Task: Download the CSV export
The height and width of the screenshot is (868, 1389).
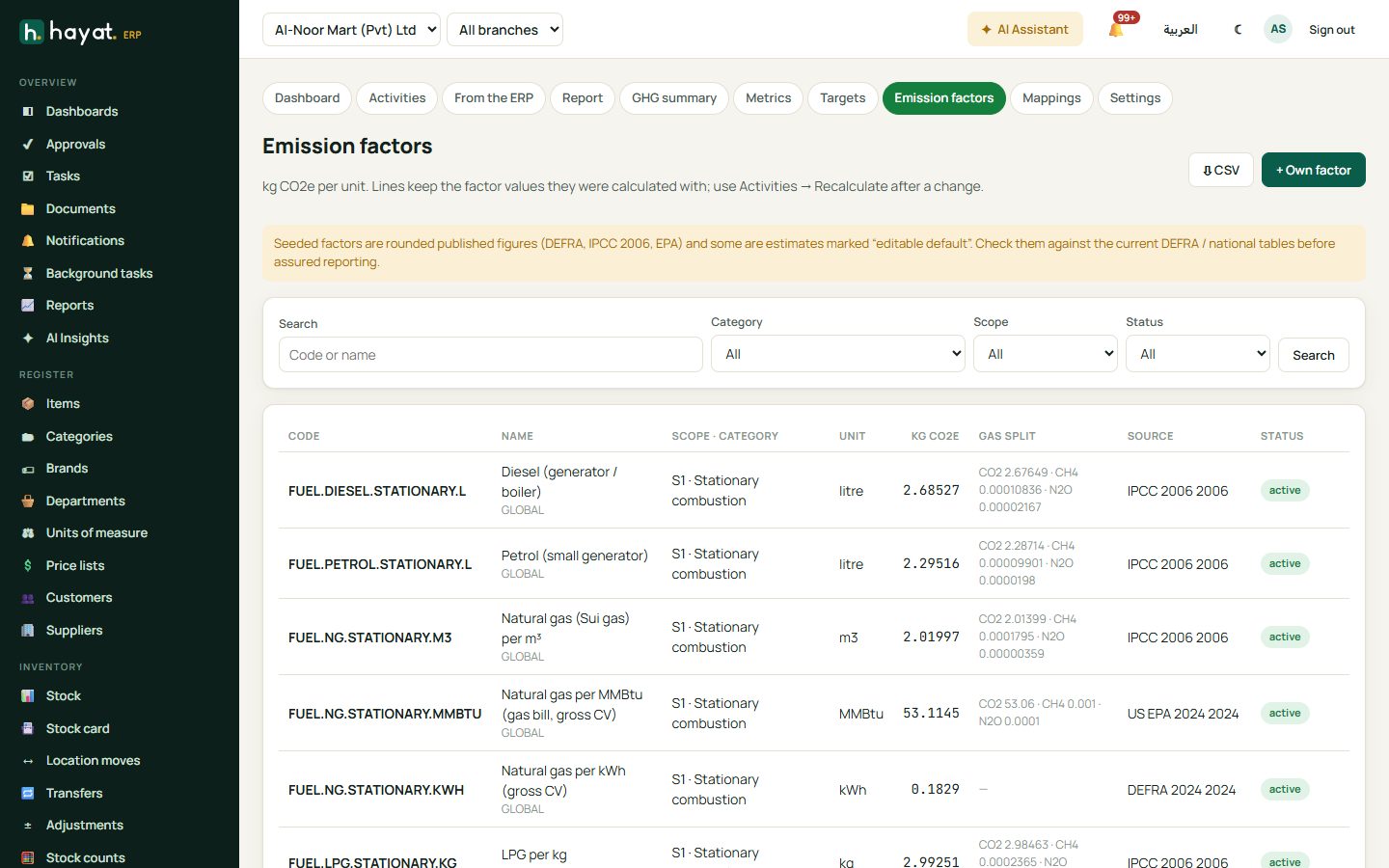Action: [x=1221, y=170]
